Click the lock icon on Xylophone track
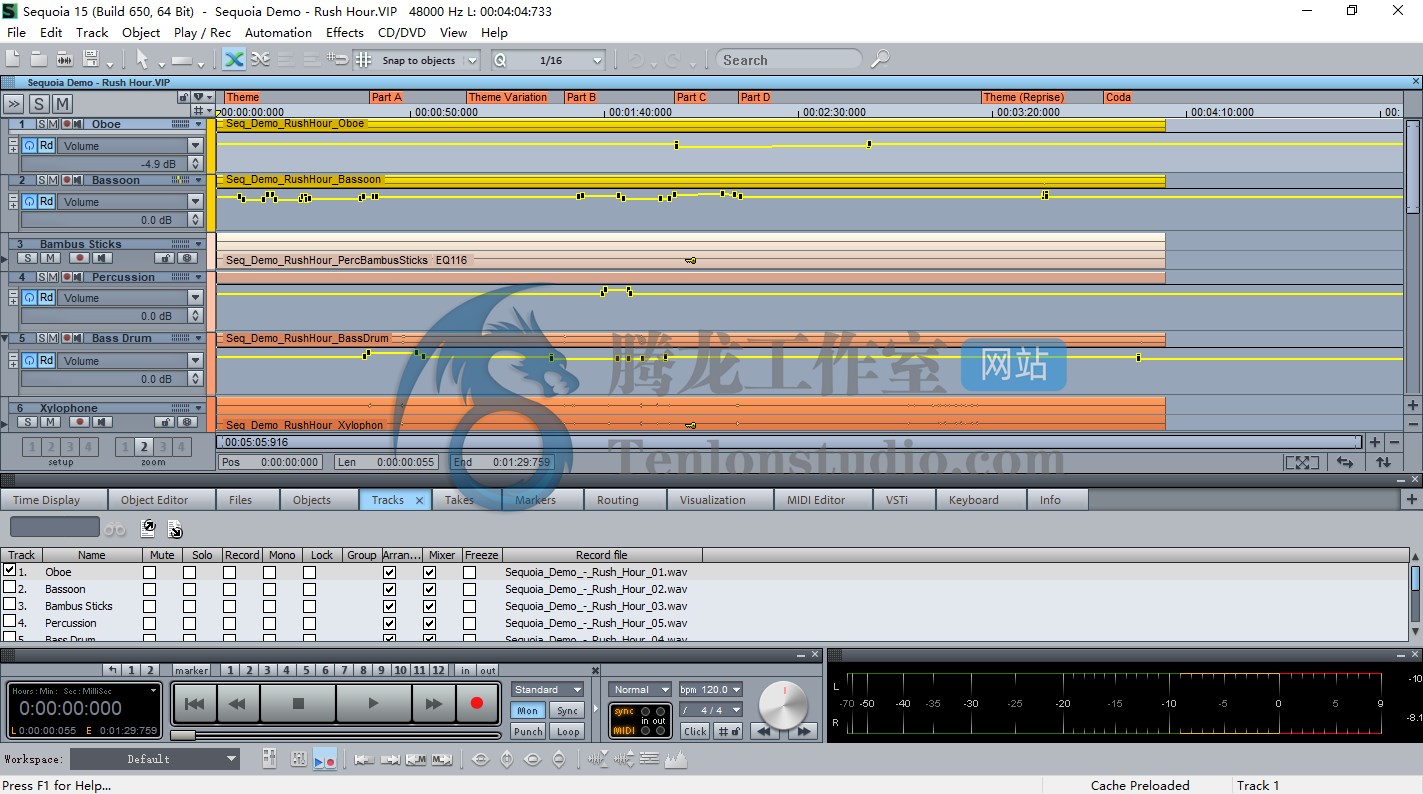The width and height of the screenshot is (1423, 794). [166, 423]
